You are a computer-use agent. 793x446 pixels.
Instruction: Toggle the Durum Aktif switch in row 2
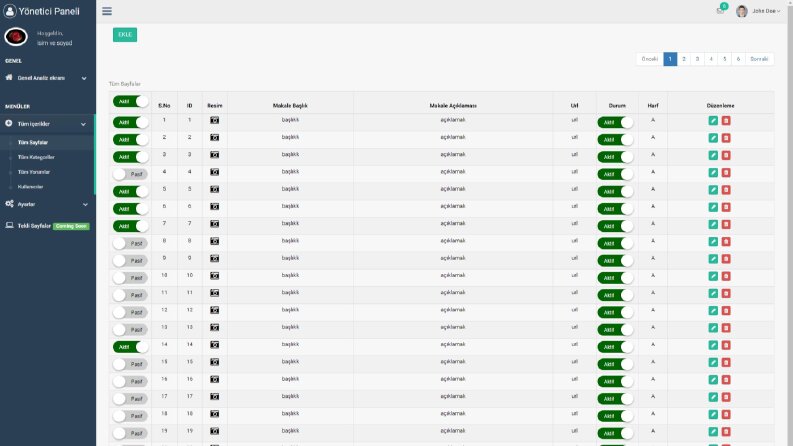tap(615, 140)
